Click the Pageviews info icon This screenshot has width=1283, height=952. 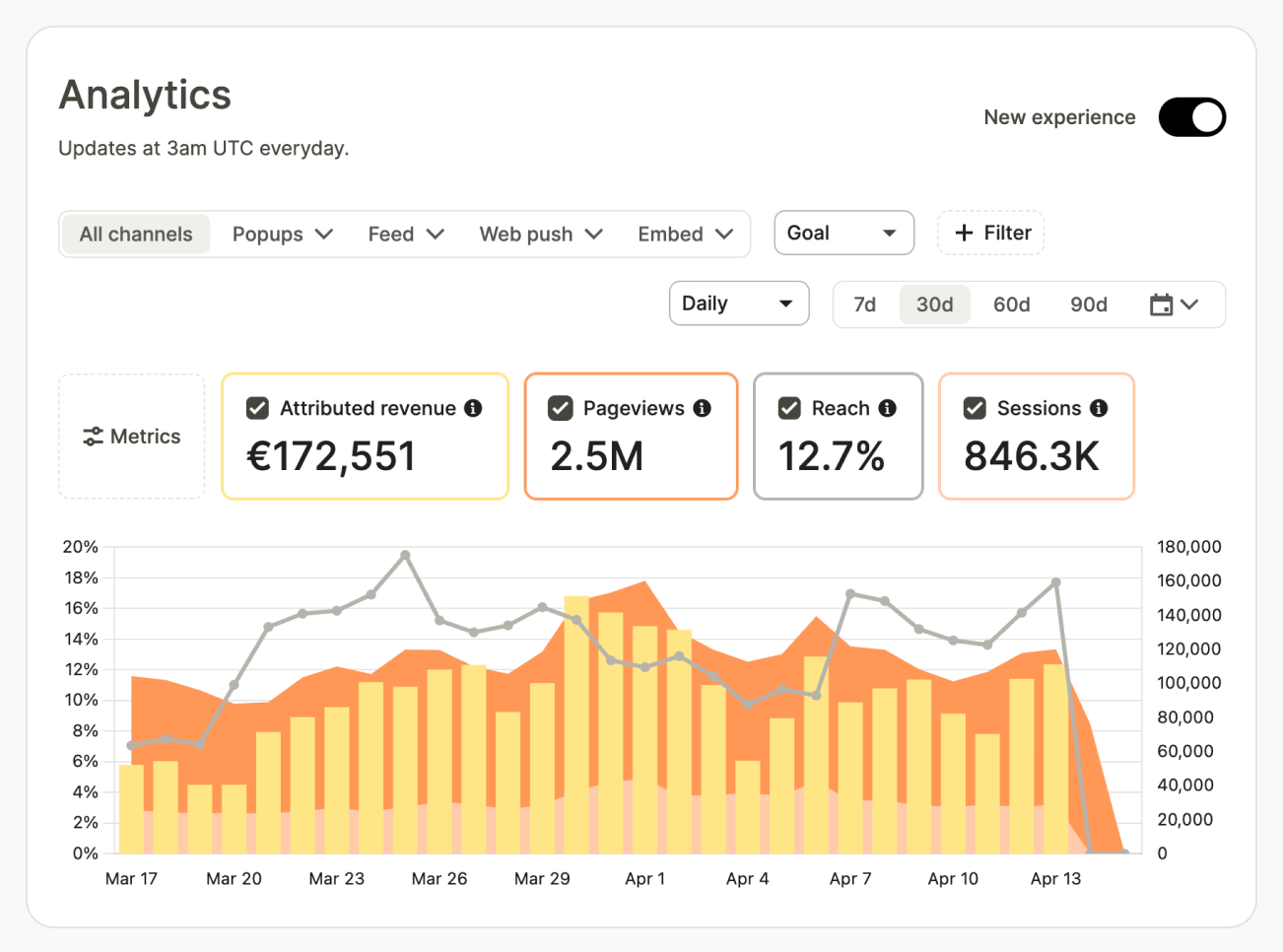[702, 408]
